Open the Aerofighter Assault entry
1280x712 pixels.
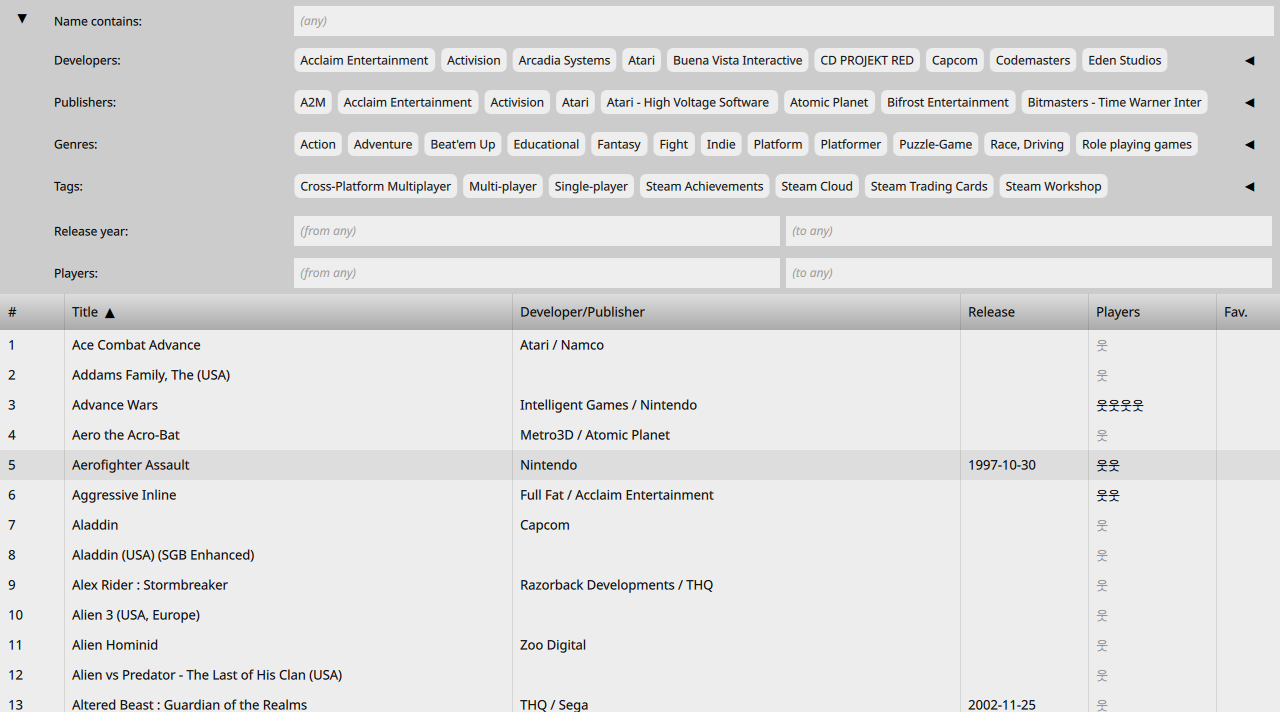coord(640,465)
